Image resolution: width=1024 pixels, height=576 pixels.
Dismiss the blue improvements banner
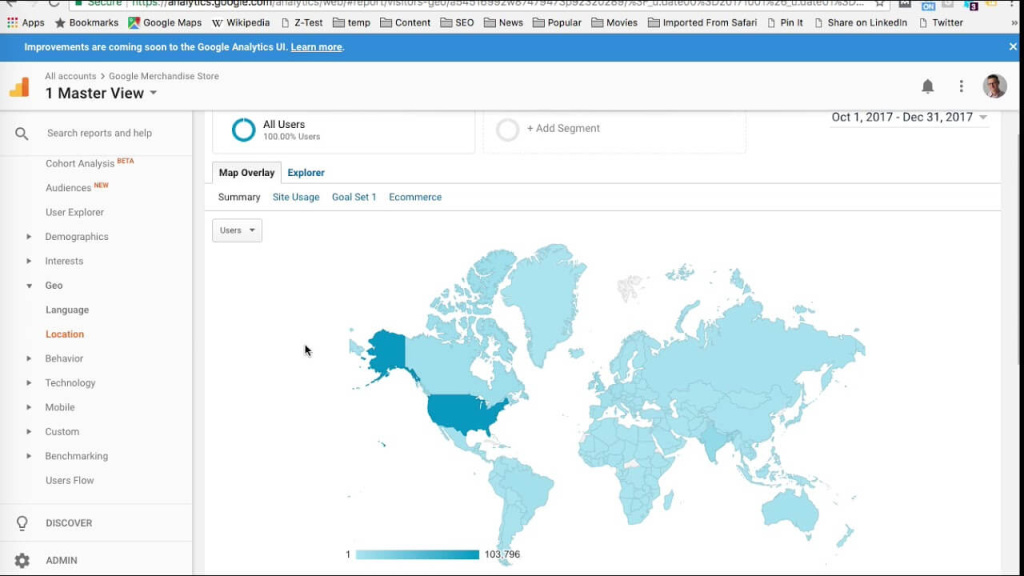tap(1013, 47)
